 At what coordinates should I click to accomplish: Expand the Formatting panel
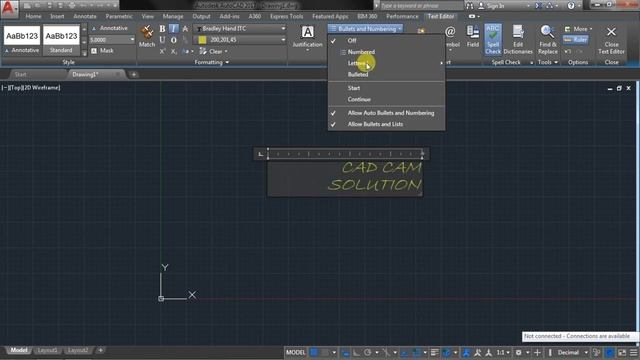point(211,62)
